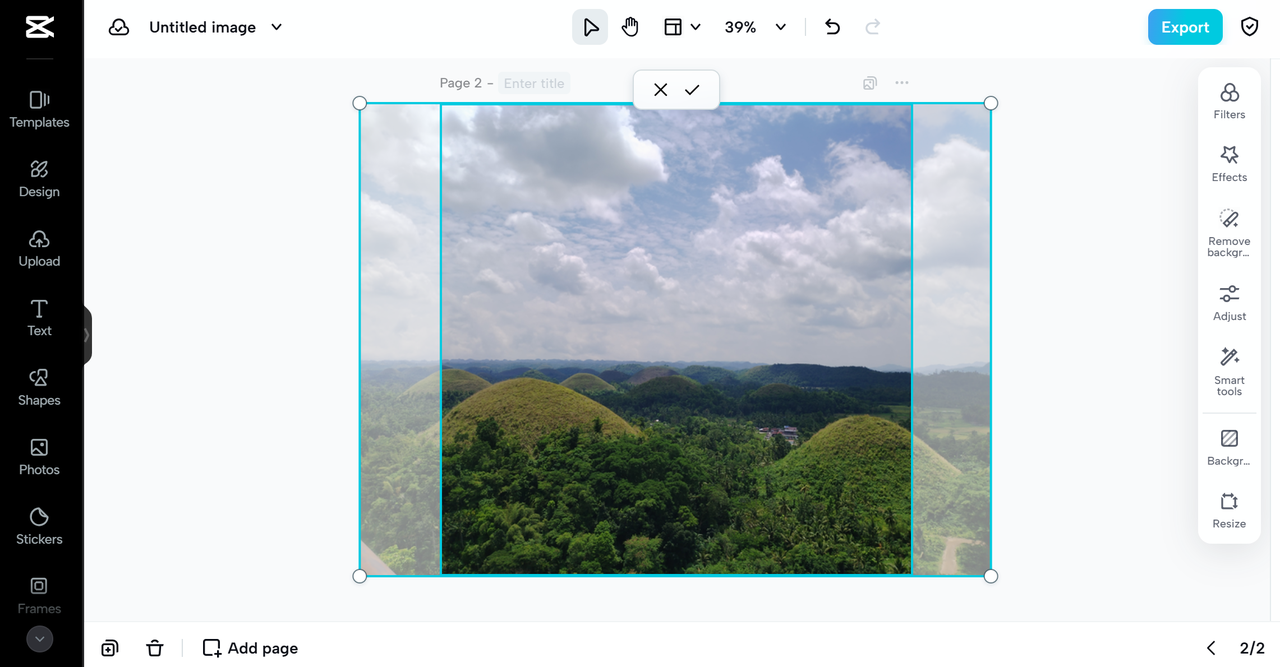Open the Adjust panel
Image resolution: width=1280 pixels, height=667 pixels.
[x=1229, y=303]
